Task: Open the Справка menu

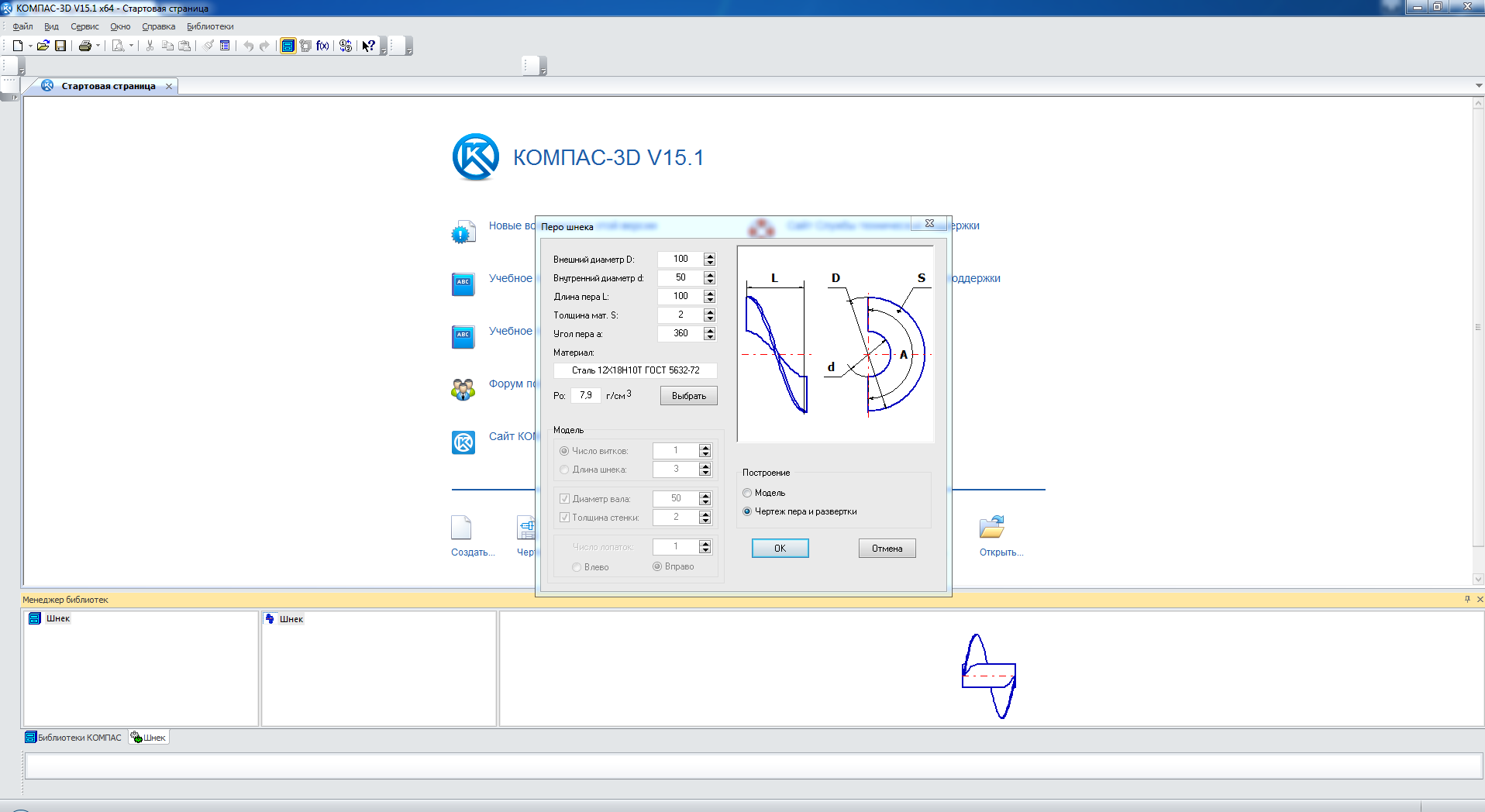Action: 158,26
